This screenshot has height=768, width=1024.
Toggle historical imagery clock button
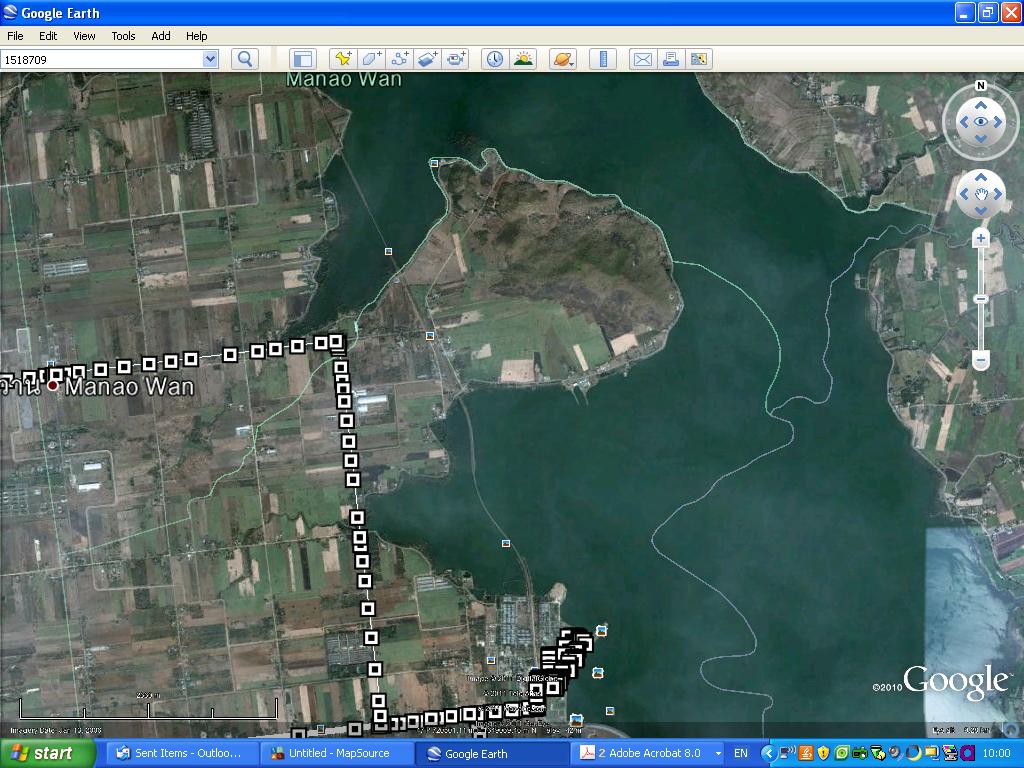point(495,59)
